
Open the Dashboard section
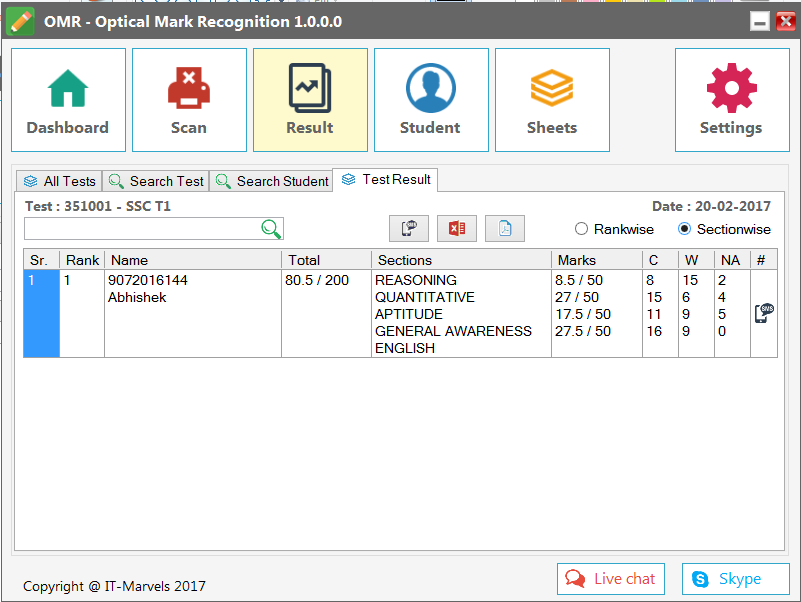pos(68,100)
